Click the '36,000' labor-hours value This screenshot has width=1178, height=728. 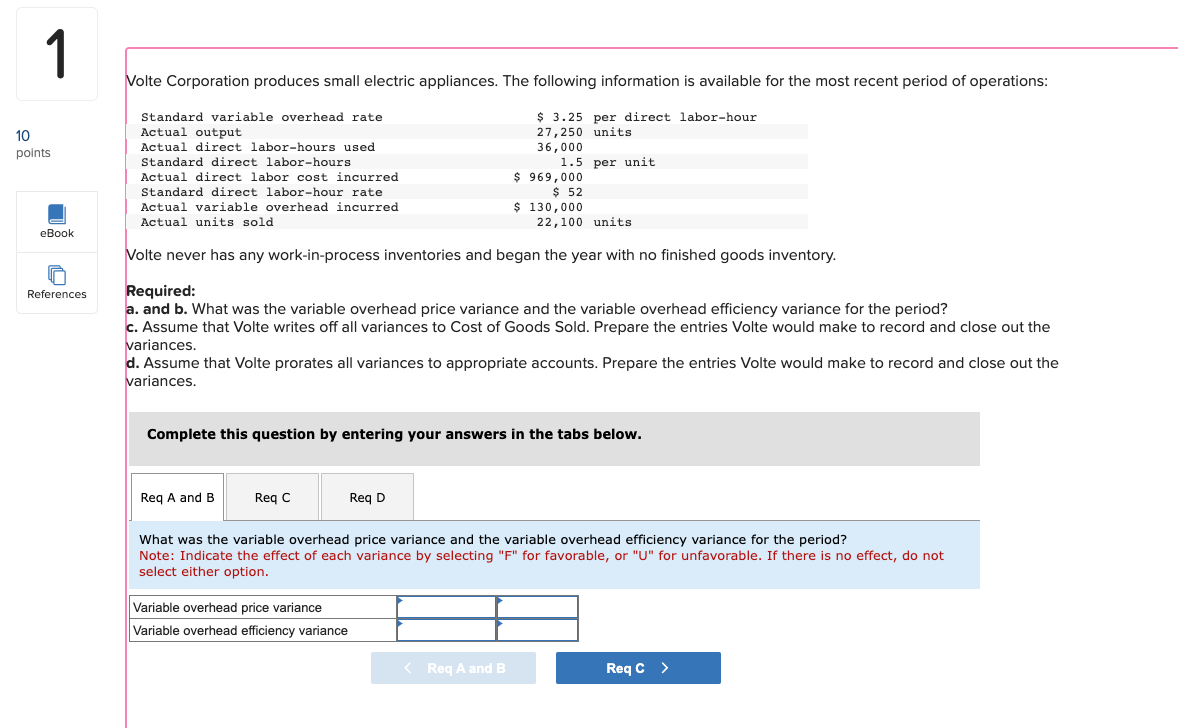[x=560, y=147]
